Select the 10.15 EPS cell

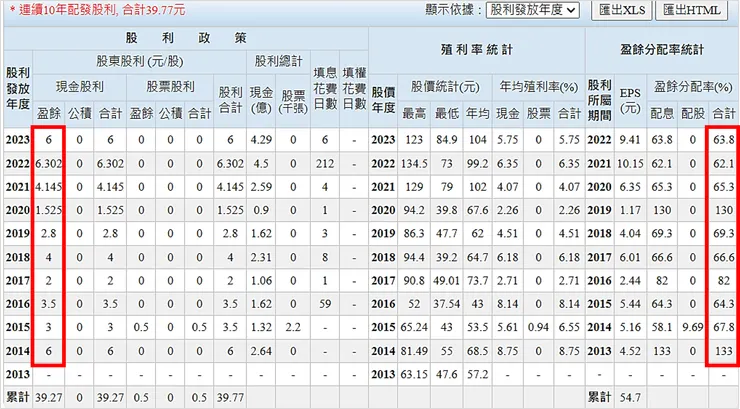(630, 164)
